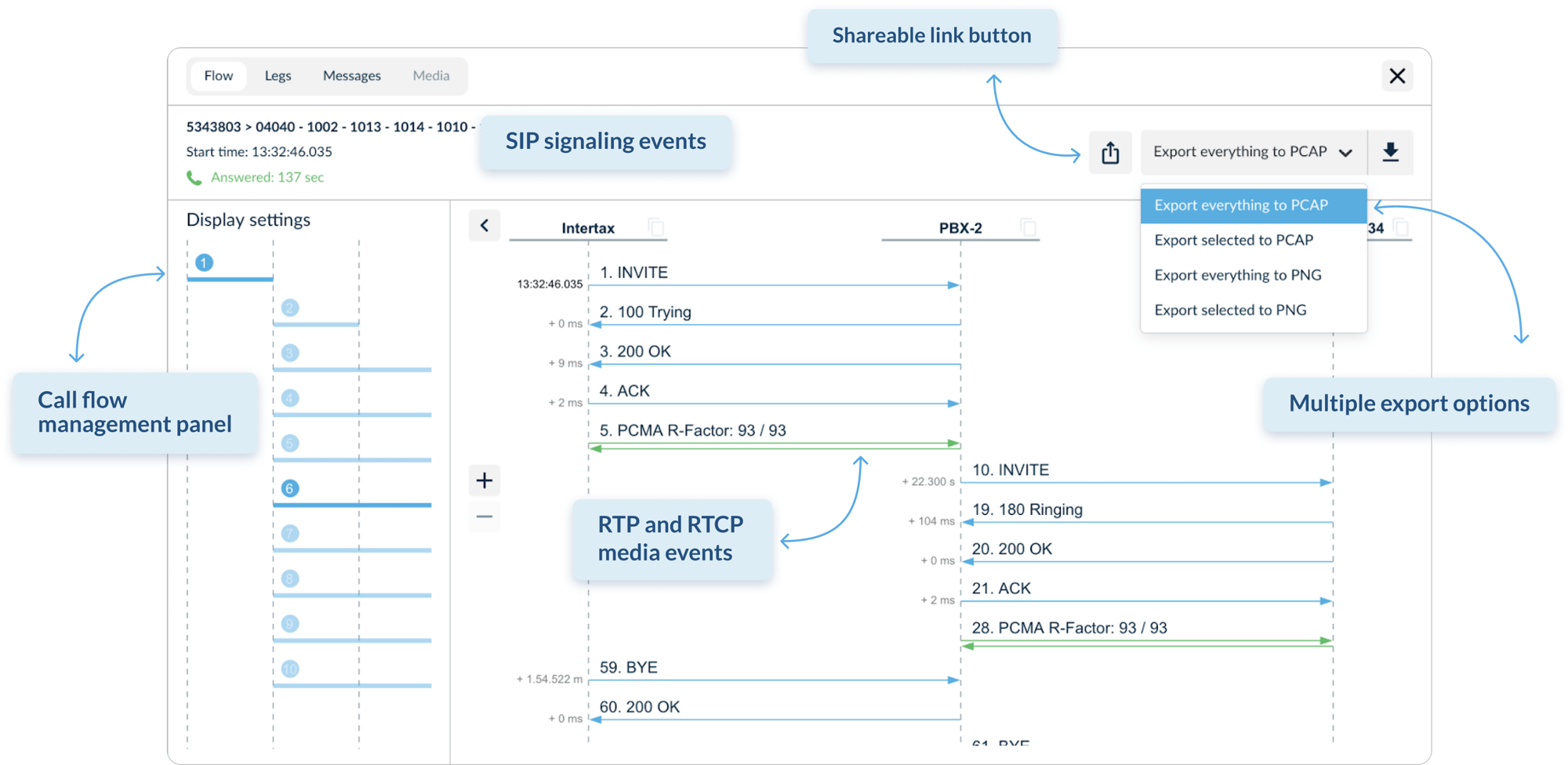Choose Export everything to PNG option
Screen dimensions: 1568x765
point(1254,275)
